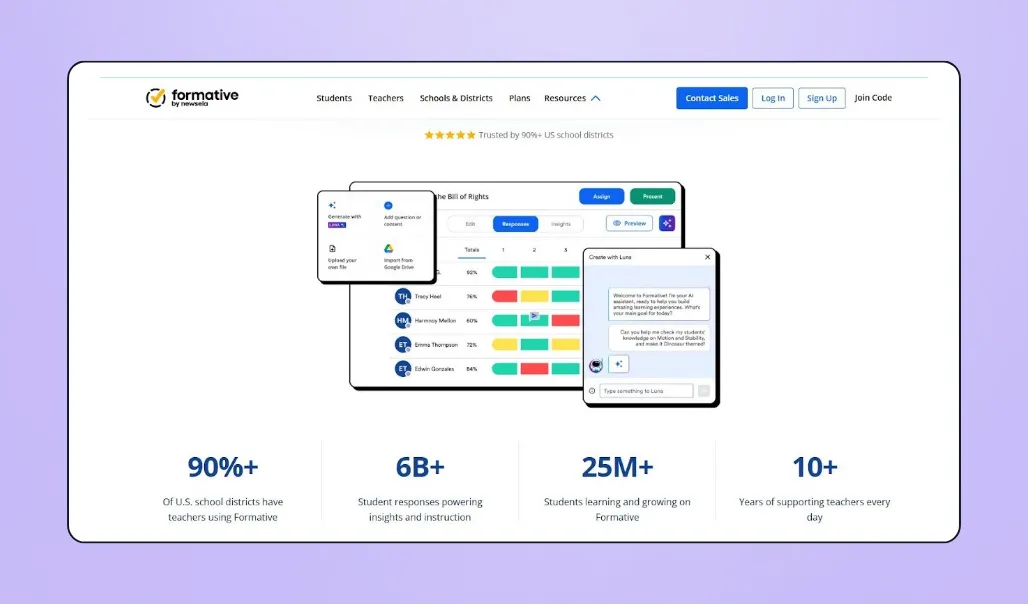This screenshot has width=1028, height=604.
Task: Click the purple AI sparkle icon beside Preview
Action: click(x=667, y=223)
